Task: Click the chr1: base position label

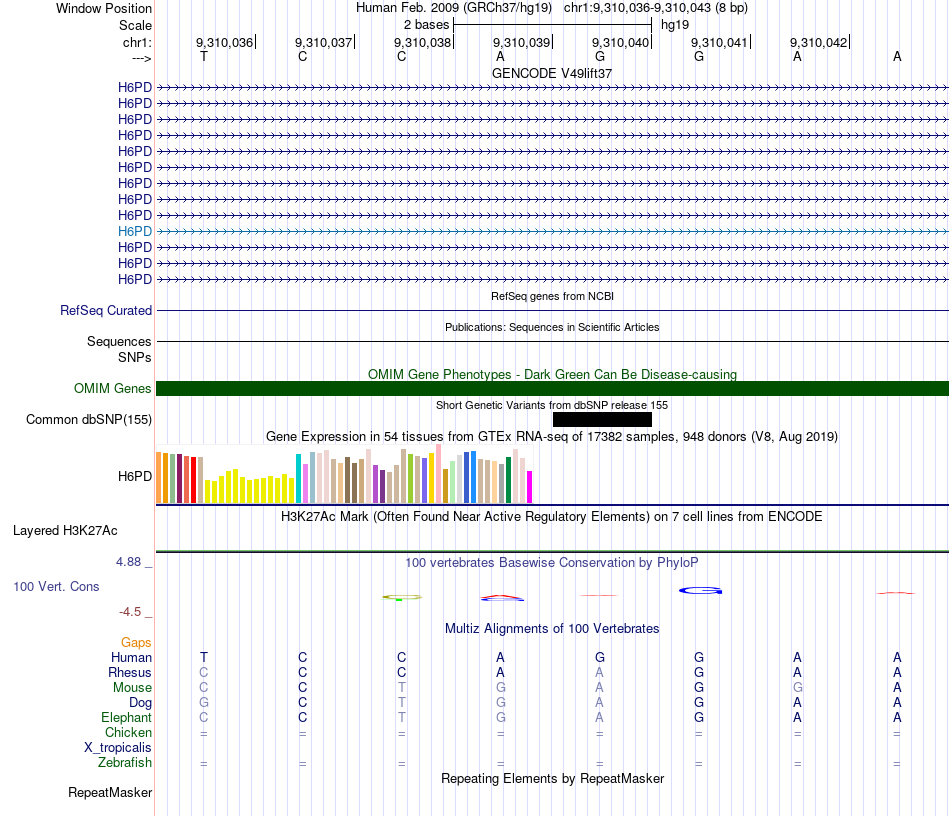Action: point(137,42)
